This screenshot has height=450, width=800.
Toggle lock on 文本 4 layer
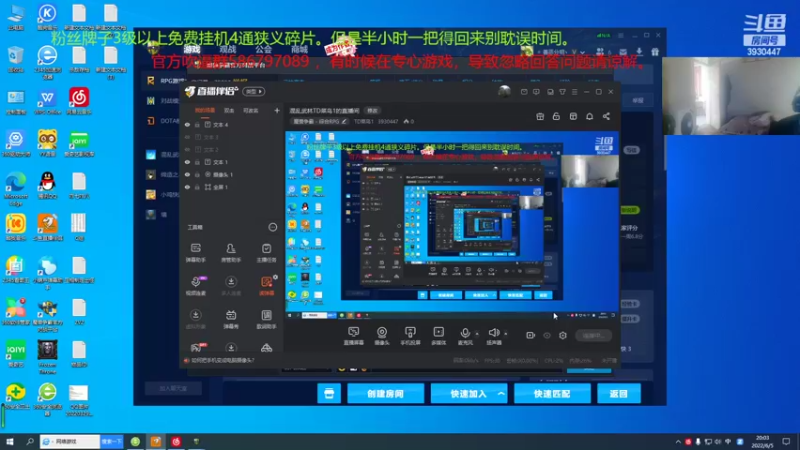[x=197, y=124]
